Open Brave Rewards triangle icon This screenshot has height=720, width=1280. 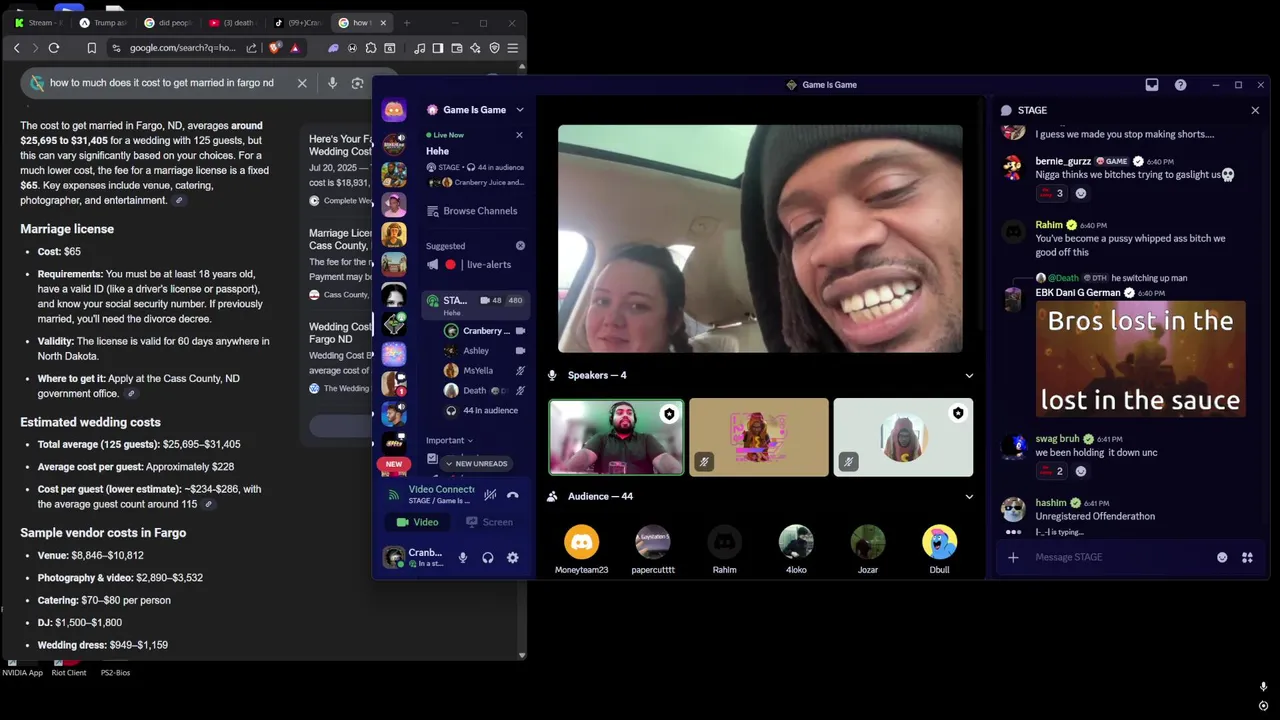[x=294, y=48]
